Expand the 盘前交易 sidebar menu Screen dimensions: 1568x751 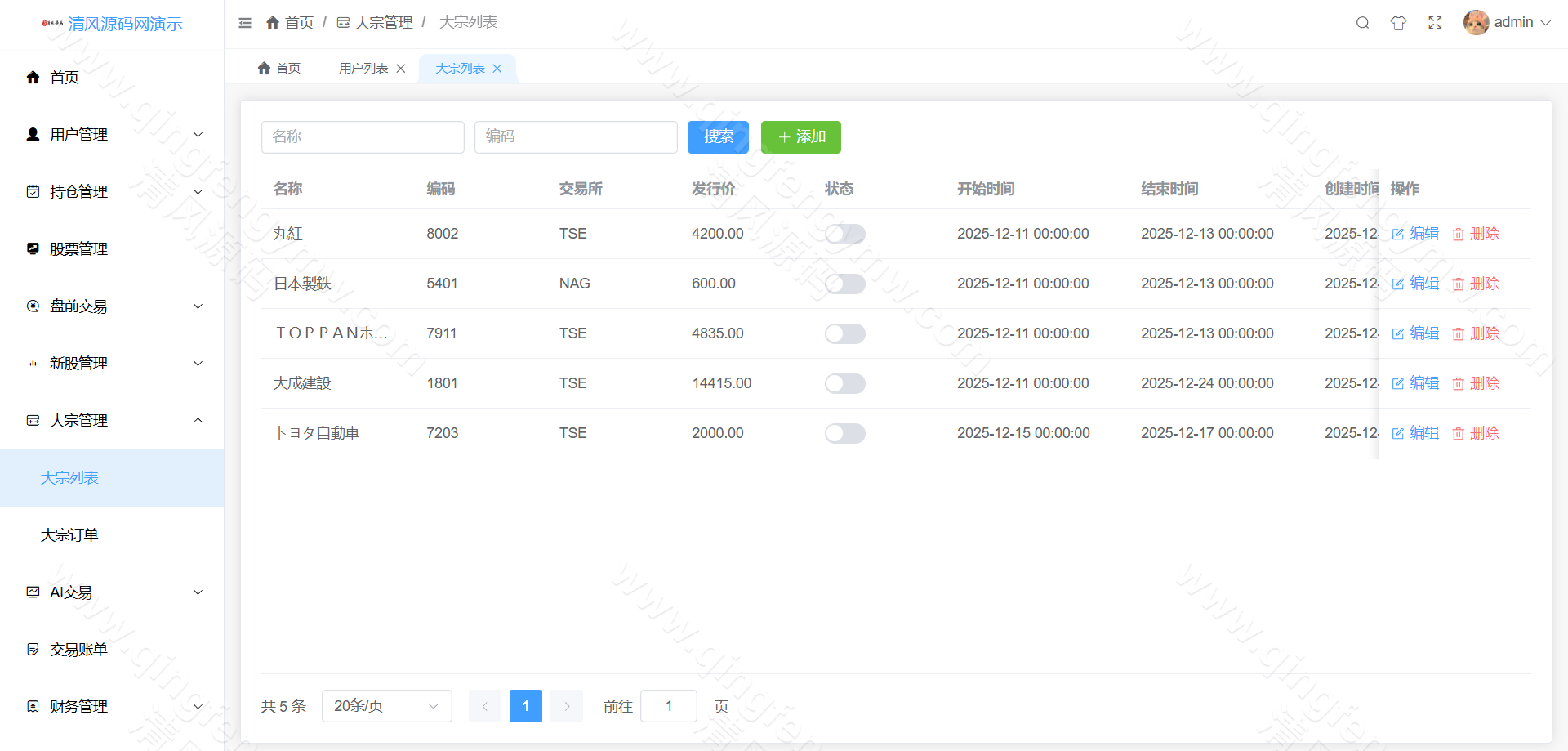pos(112,306)
